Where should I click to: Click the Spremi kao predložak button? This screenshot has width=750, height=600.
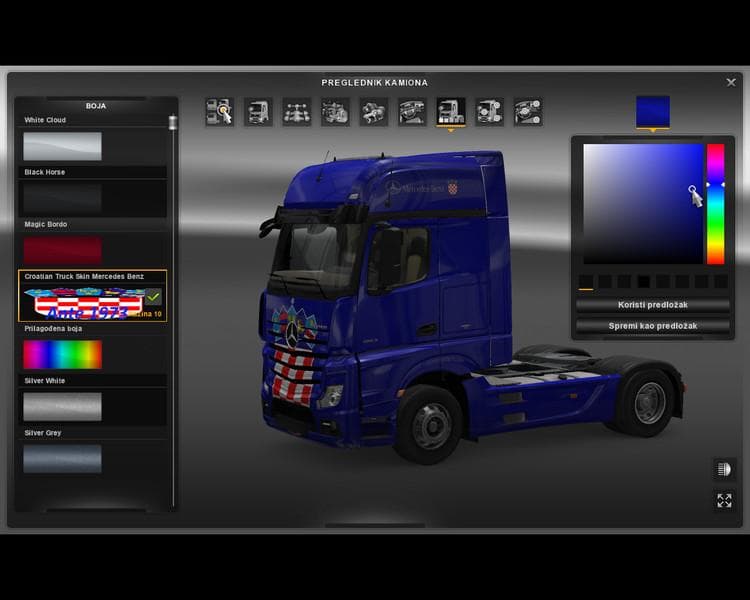point(652,326)
